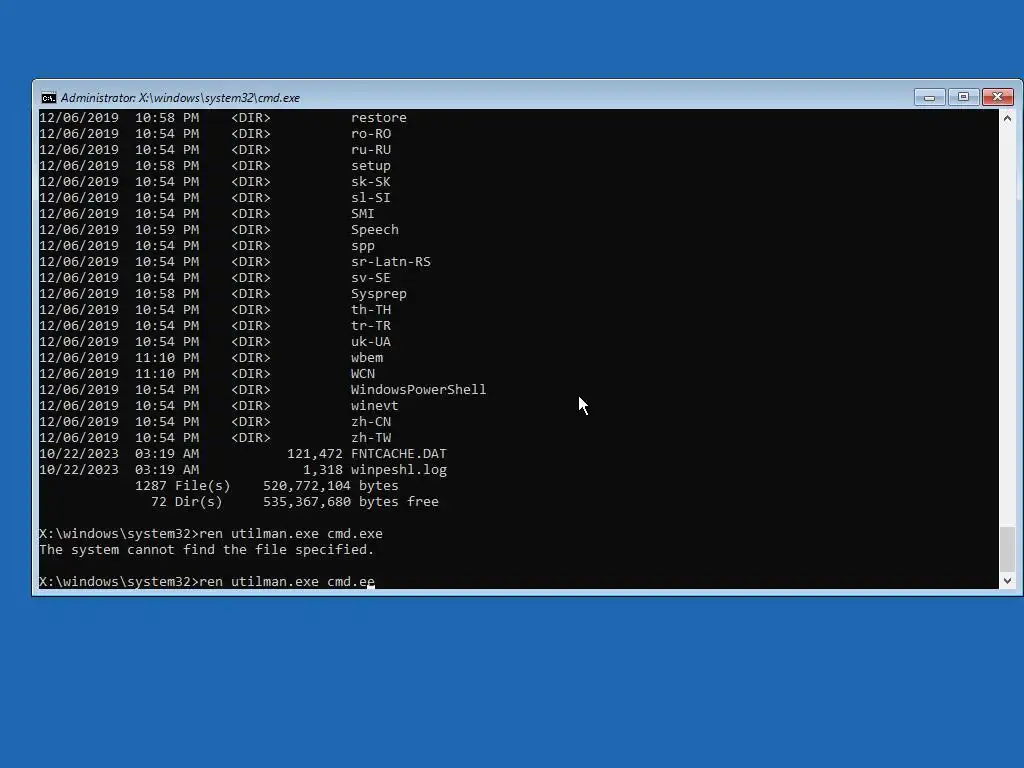Click the 'wbem' directory name

367,357
